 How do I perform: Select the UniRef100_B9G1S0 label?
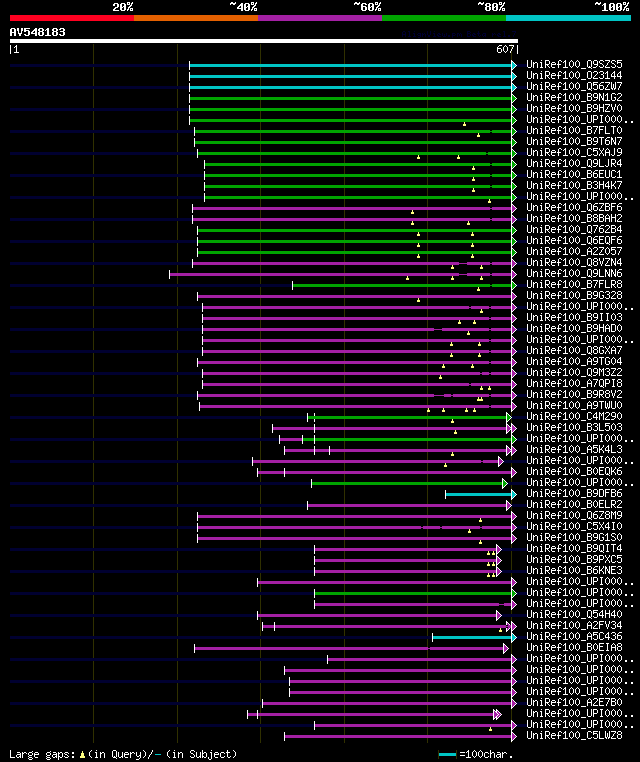point(574,537)
